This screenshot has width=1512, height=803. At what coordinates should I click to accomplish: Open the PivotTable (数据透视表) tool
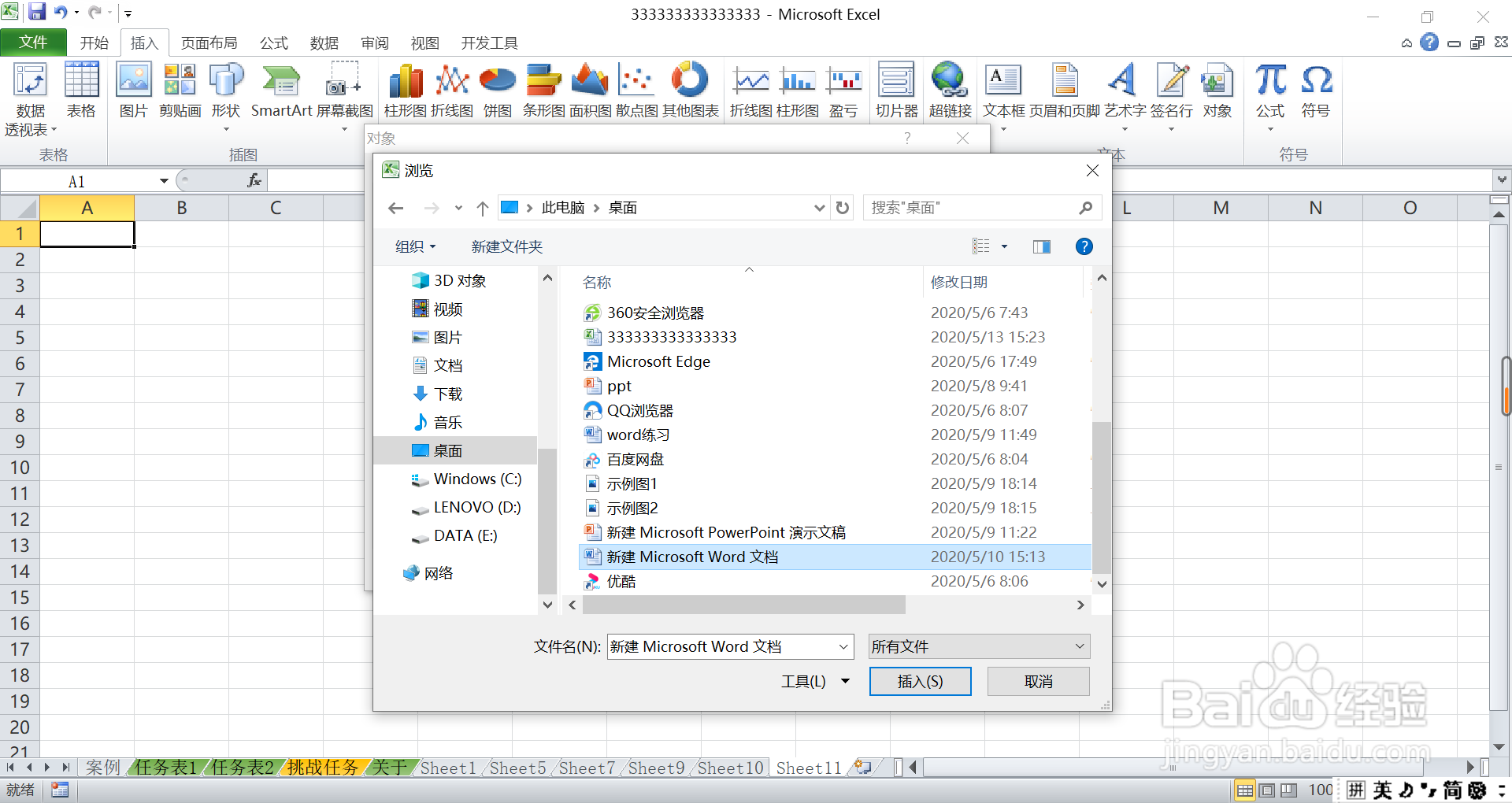[31, 99]
